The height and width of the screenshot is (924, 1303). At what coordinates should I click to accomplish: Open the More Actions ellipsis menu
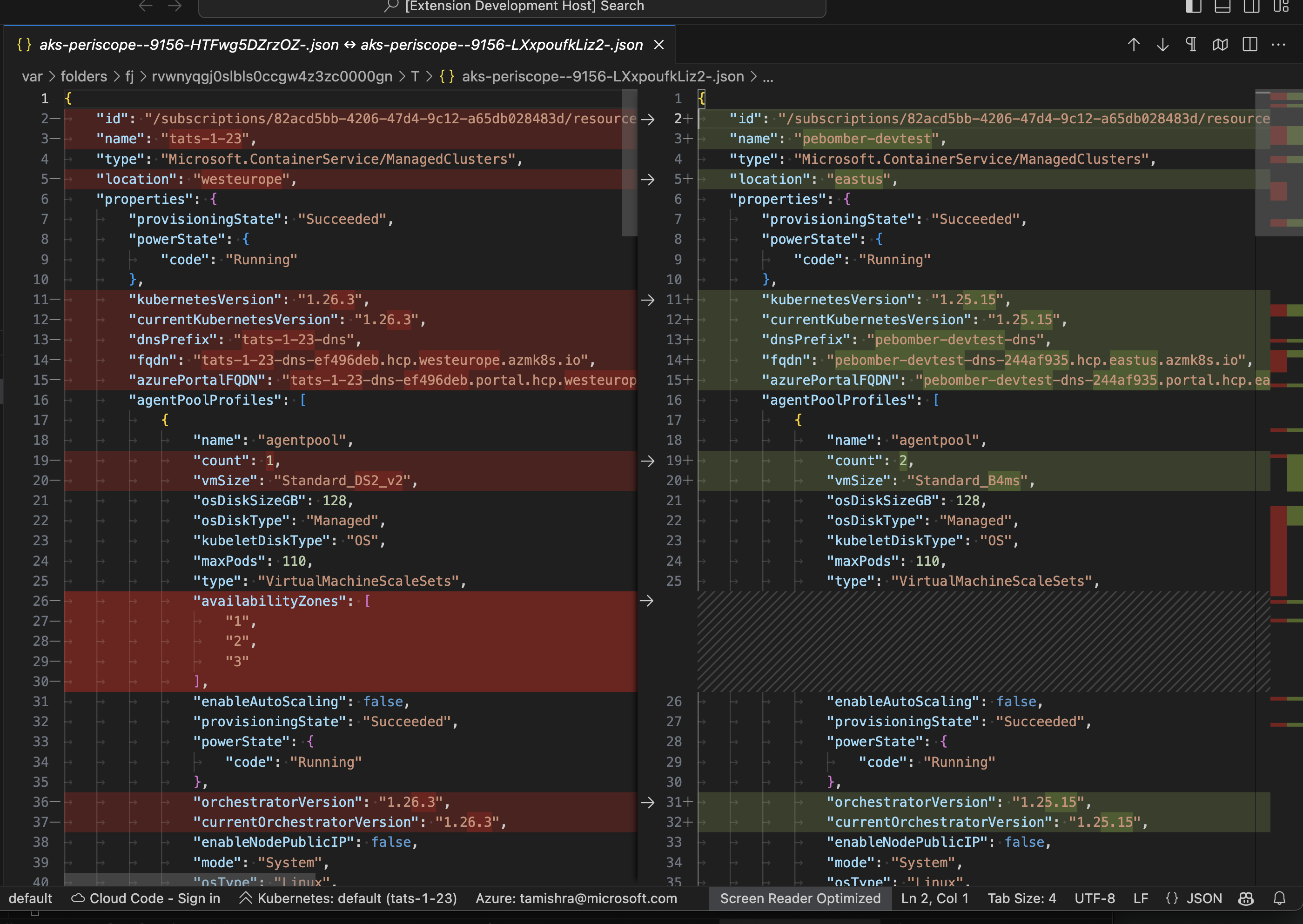tap(1278, 44)
